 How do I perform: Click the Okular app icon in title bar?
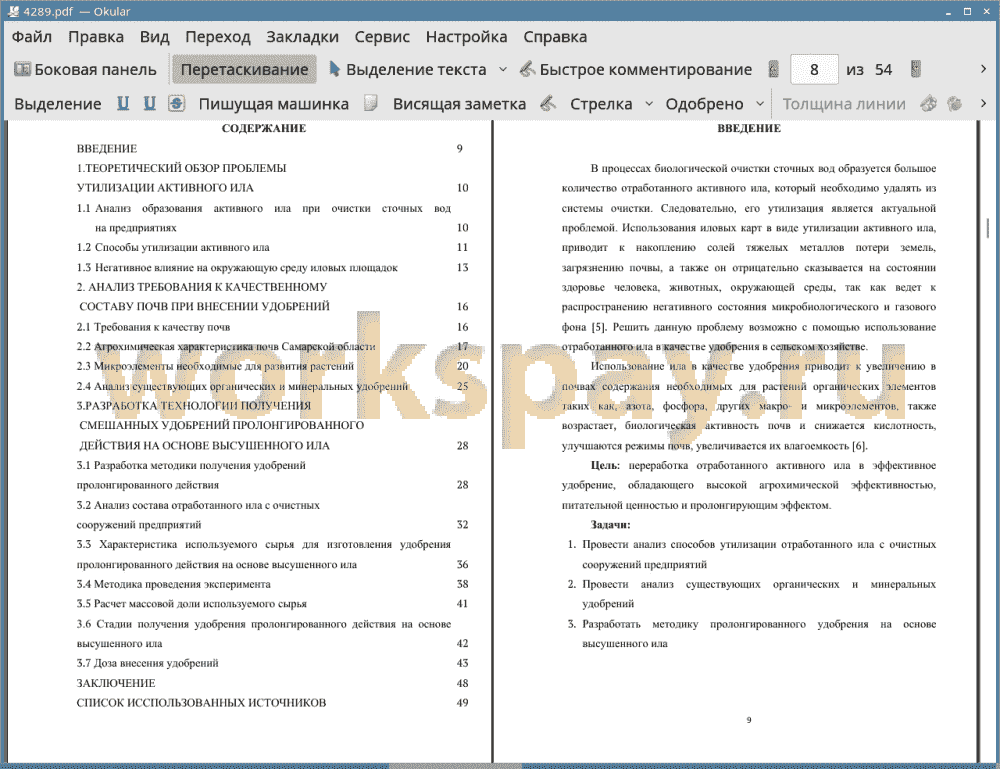[13, 11]
